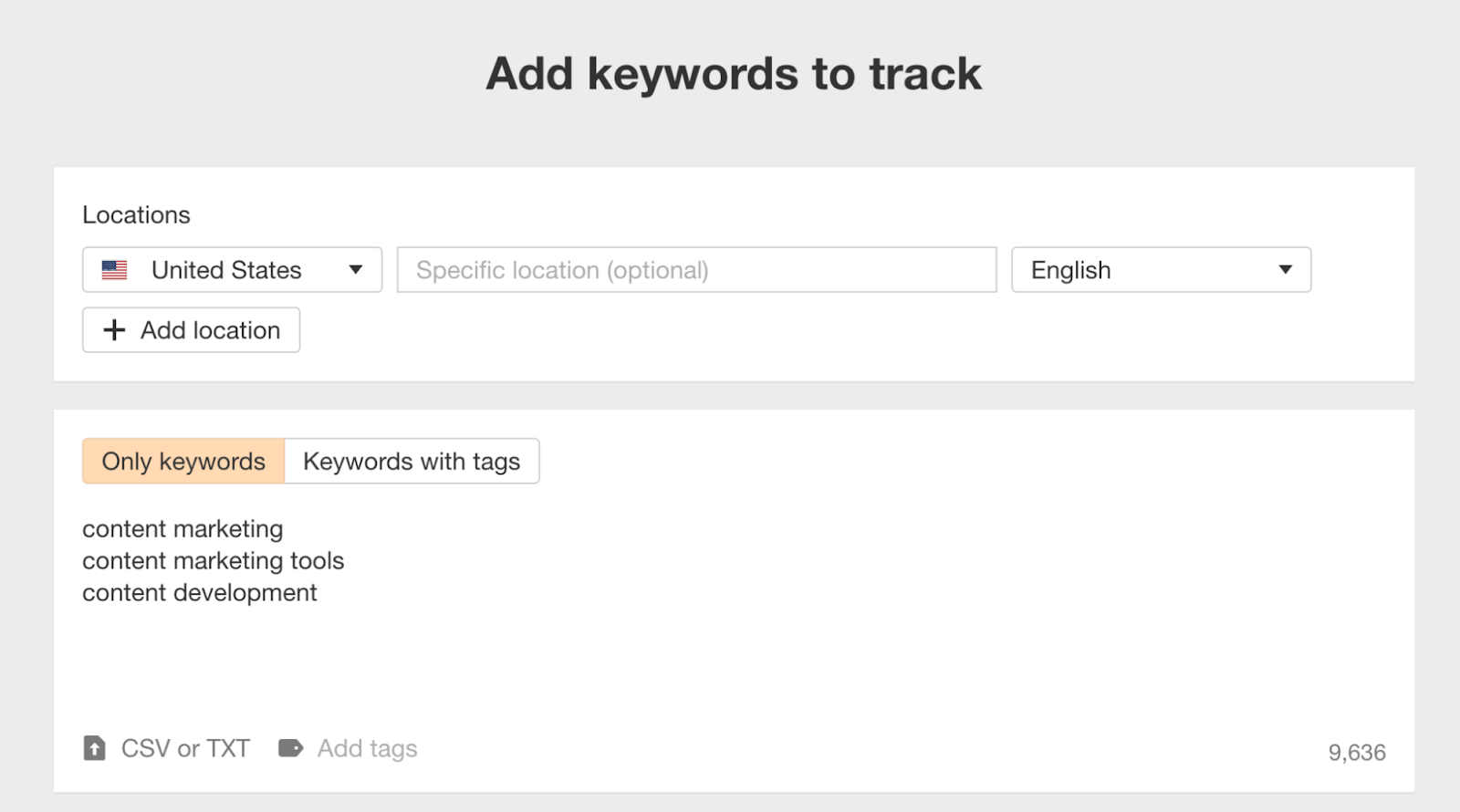Click the Specific location input field
The height and width of the screenshot is (812, 1460).
click(696, 270)
